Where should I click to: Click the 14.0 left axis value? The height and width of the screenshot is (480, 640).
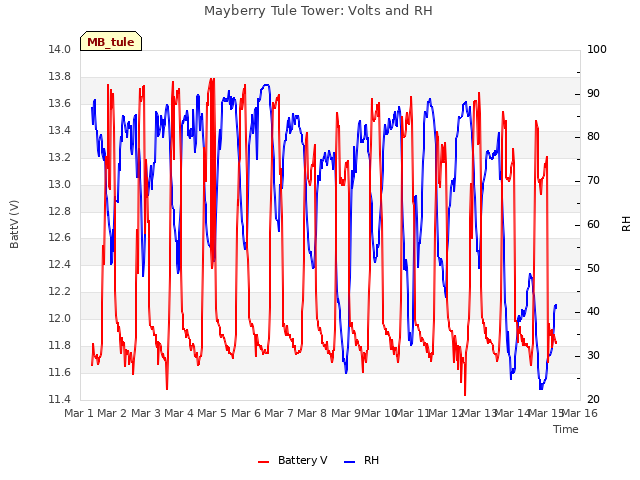(59, 49)
